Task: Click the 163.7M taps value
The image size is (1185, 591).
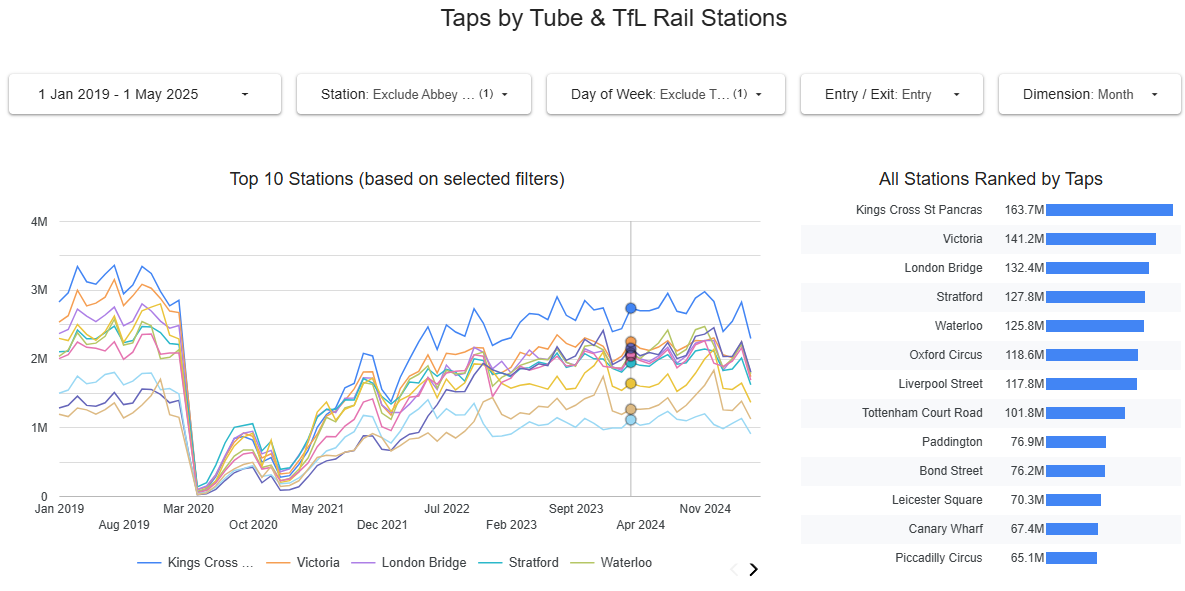Action: pos(1024,210)
